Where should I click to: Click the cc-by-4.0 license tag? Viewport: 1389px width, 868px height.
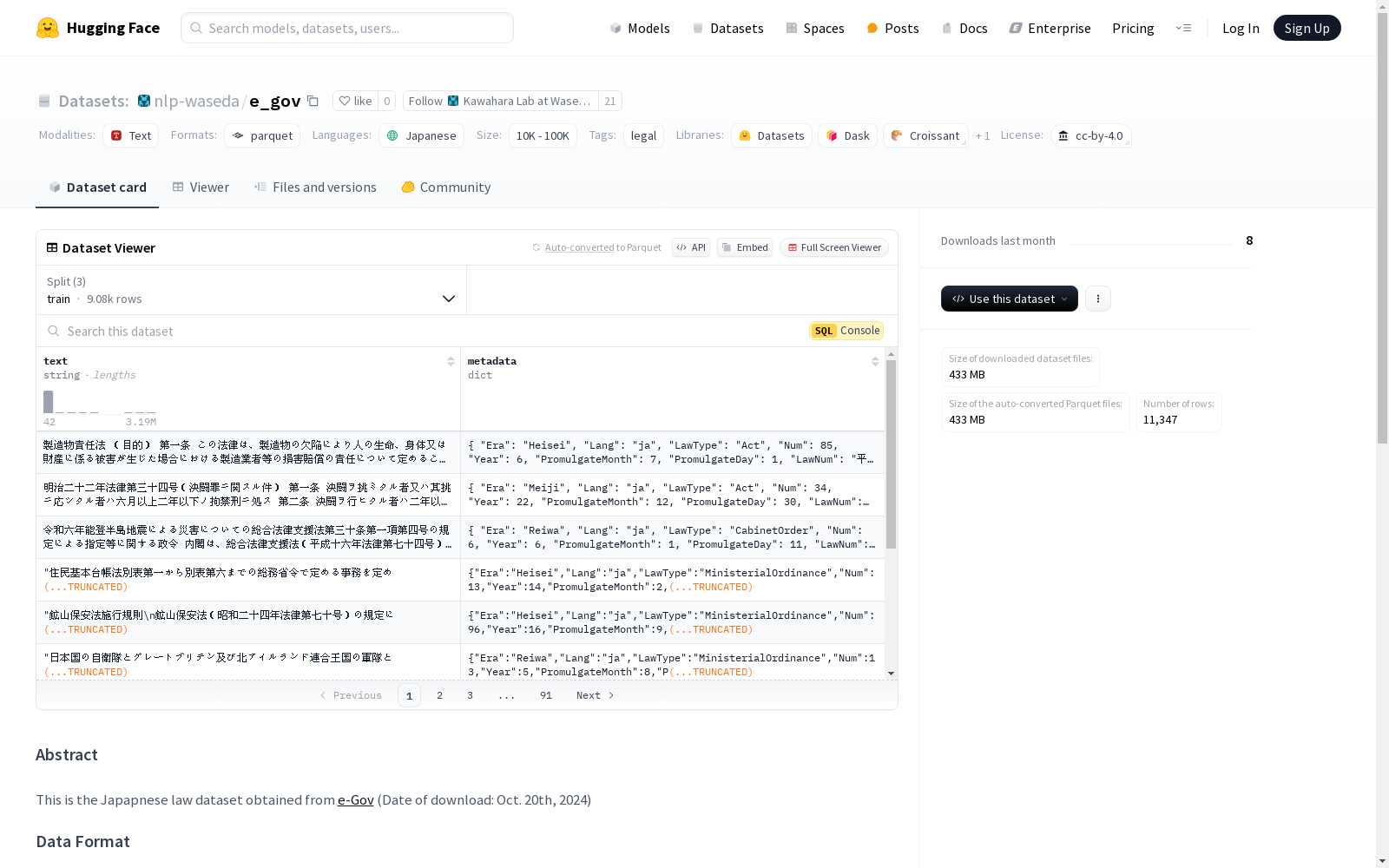[1090, 135]
